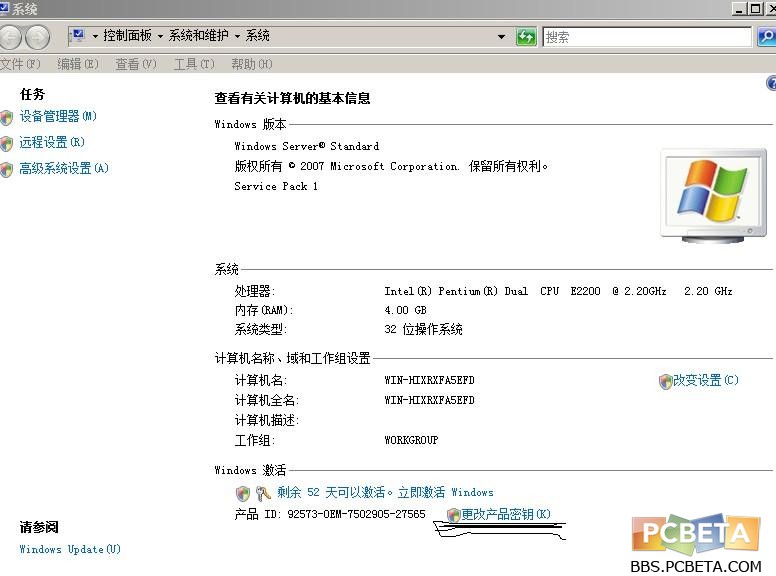Open the 工具(T) menu
Image resolution: width=776 pixels, height=576 pixels.
pyautogui.click(x=194, y=64)
